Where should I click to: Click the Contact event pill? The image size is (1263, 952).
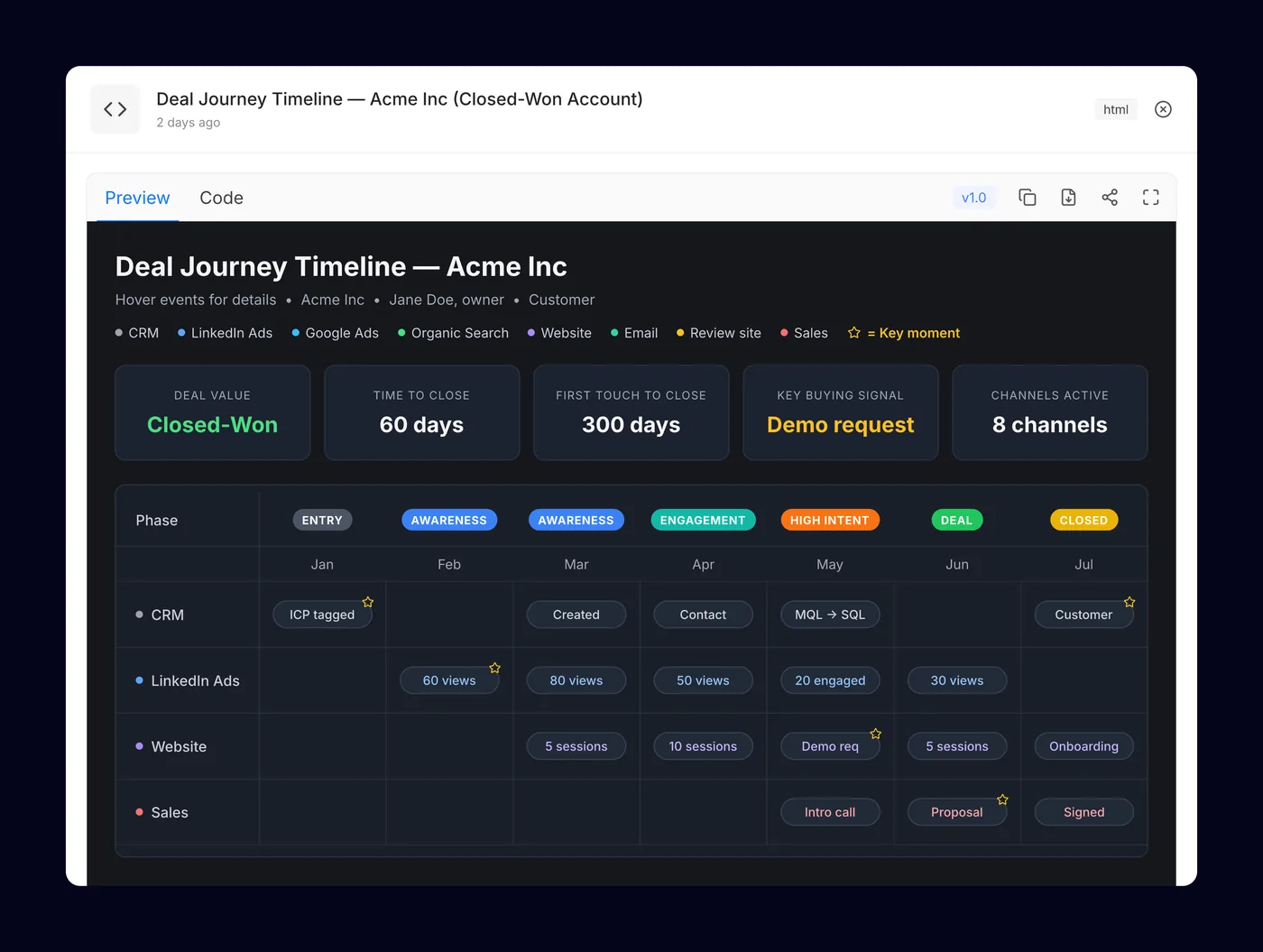click(703, 615)
